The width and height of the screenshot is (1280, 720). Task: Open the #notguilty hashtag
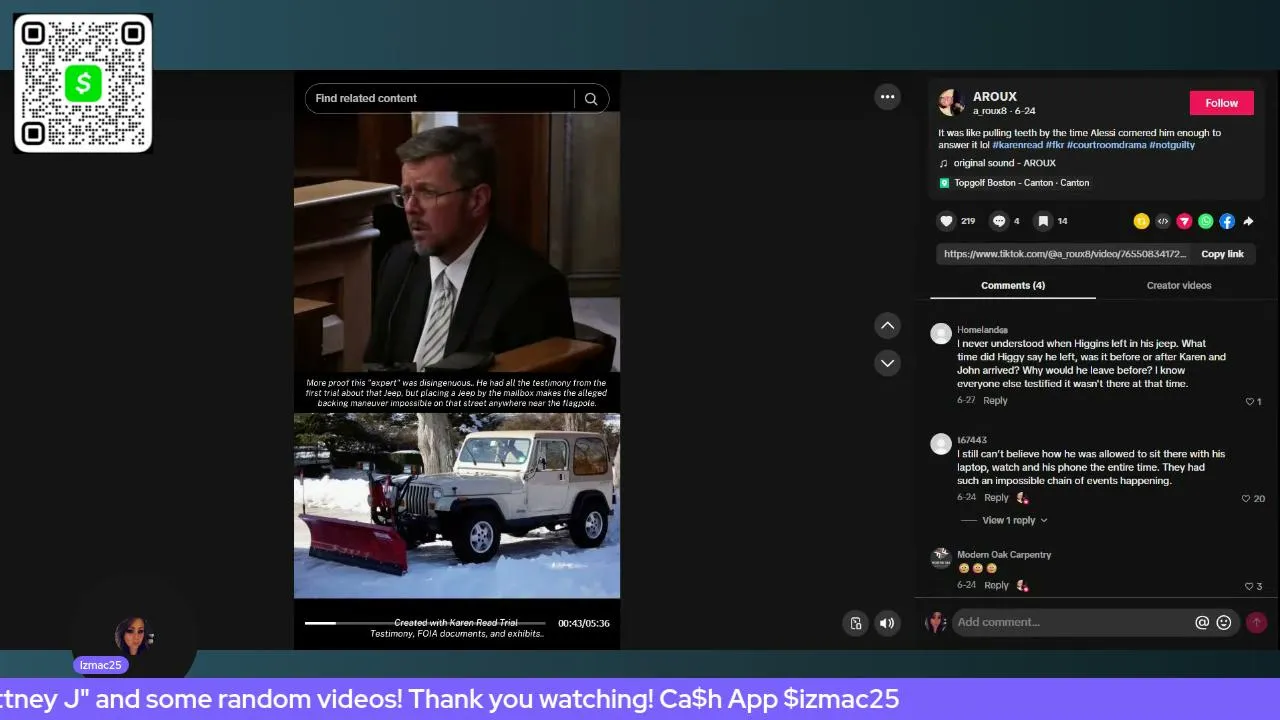[x=1172, y=145]
